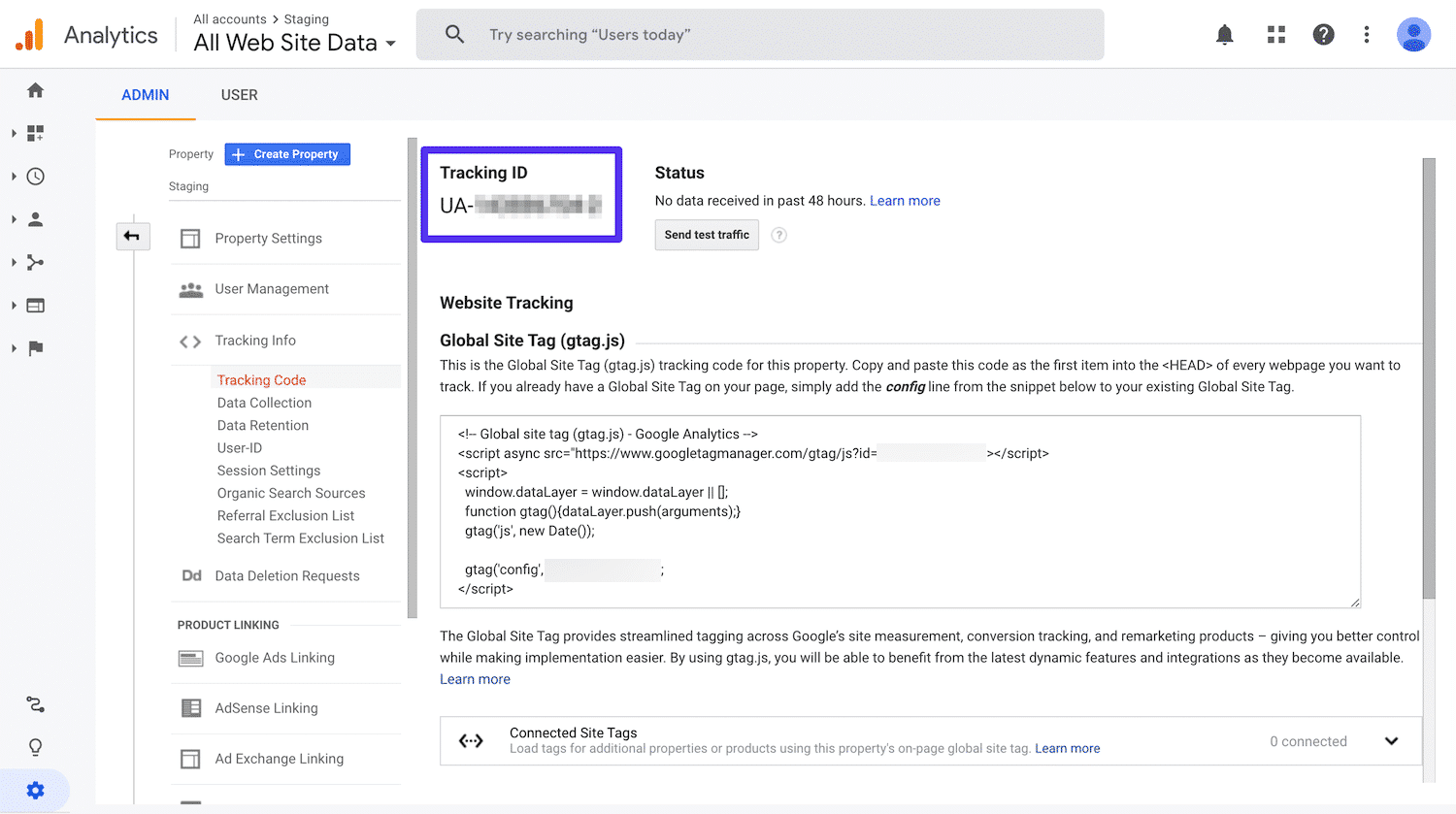This screenshot has width=1456, height=814.
Task: Open the Audience reports person icon
Action: 35,218
